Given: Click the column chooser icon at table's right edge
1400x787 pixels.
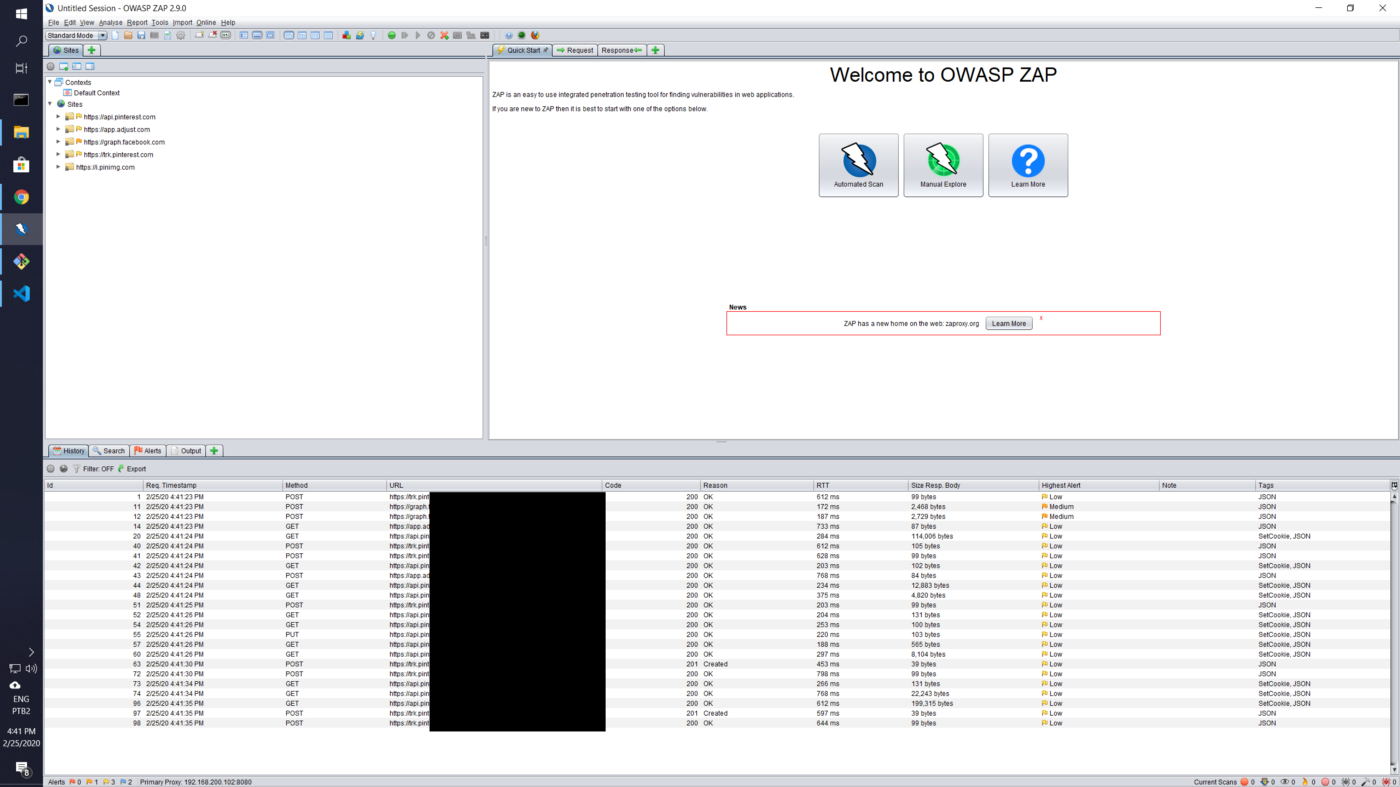Looking at the screenshot, I should 1394,485.
